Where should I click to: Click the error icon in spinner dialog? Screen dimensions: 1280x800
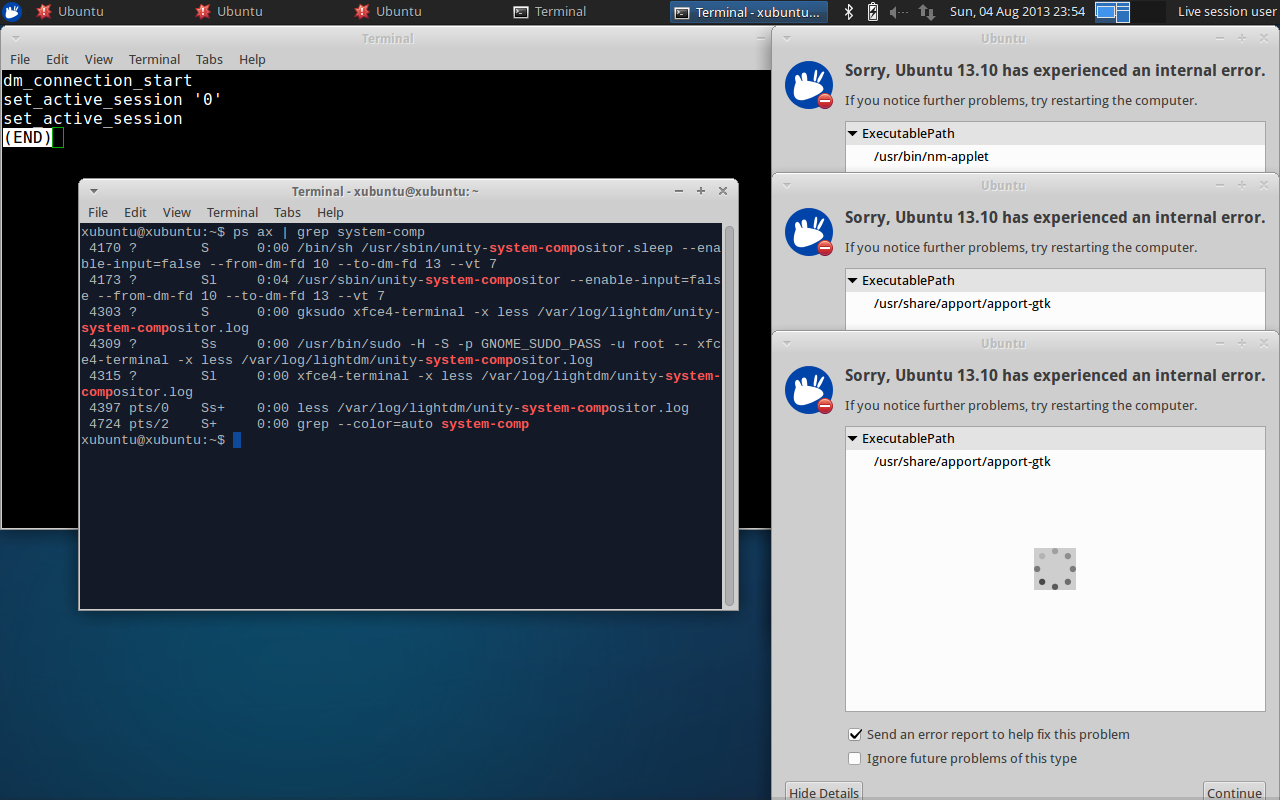pyautogui.click(x=809, y=391)
